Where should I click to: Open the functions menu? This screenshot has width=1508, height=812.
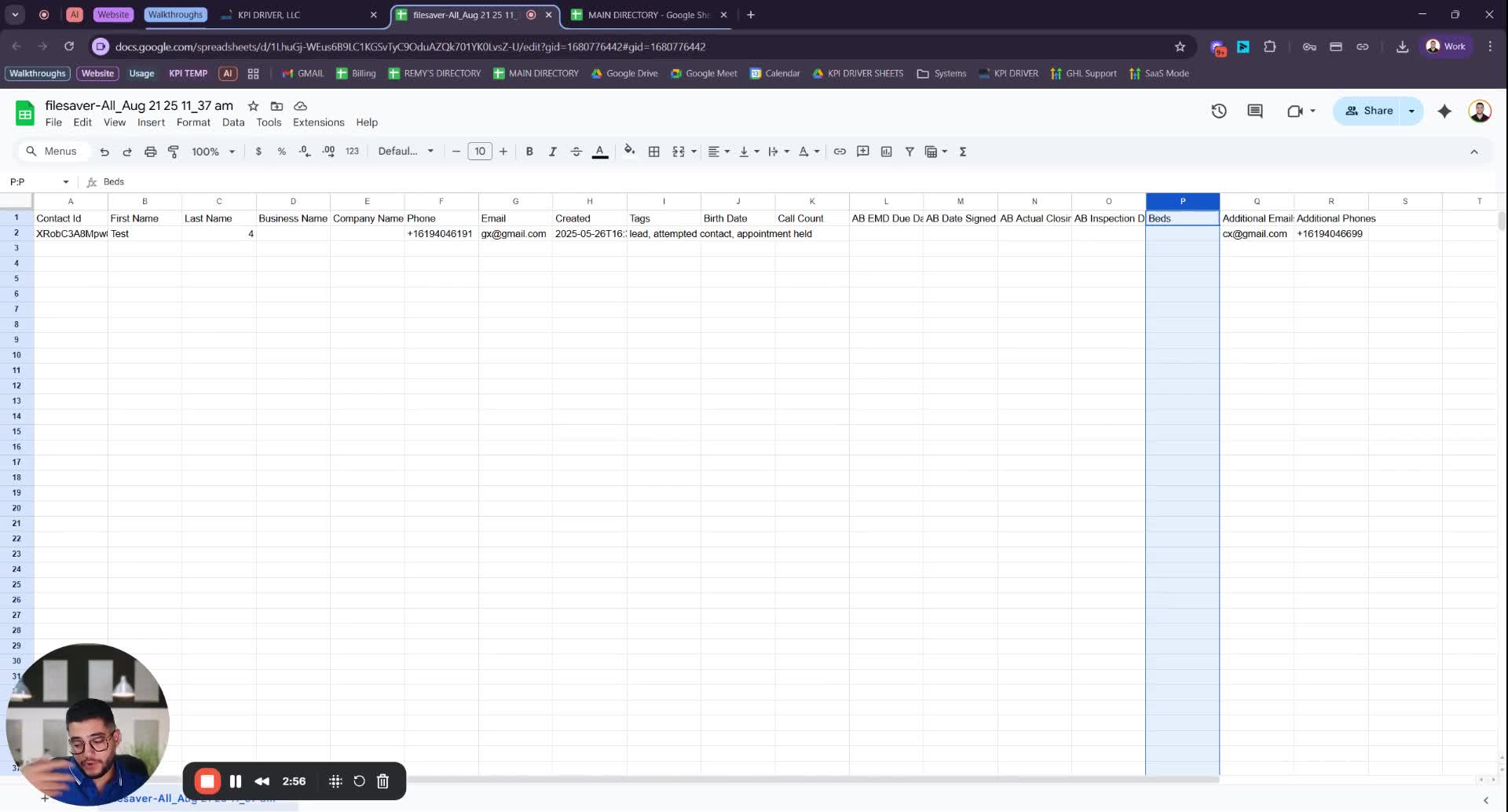(963, 152)
